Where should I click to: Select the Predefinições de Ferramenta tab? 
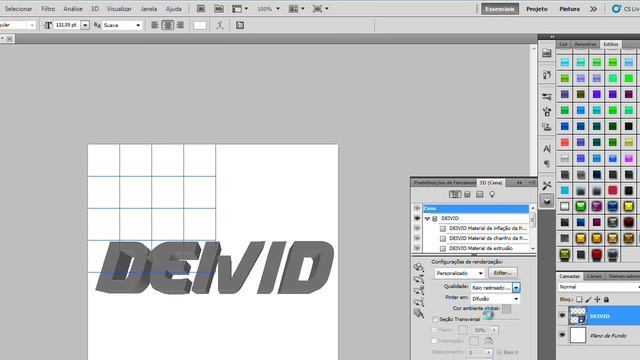click(x=444, y=182)
